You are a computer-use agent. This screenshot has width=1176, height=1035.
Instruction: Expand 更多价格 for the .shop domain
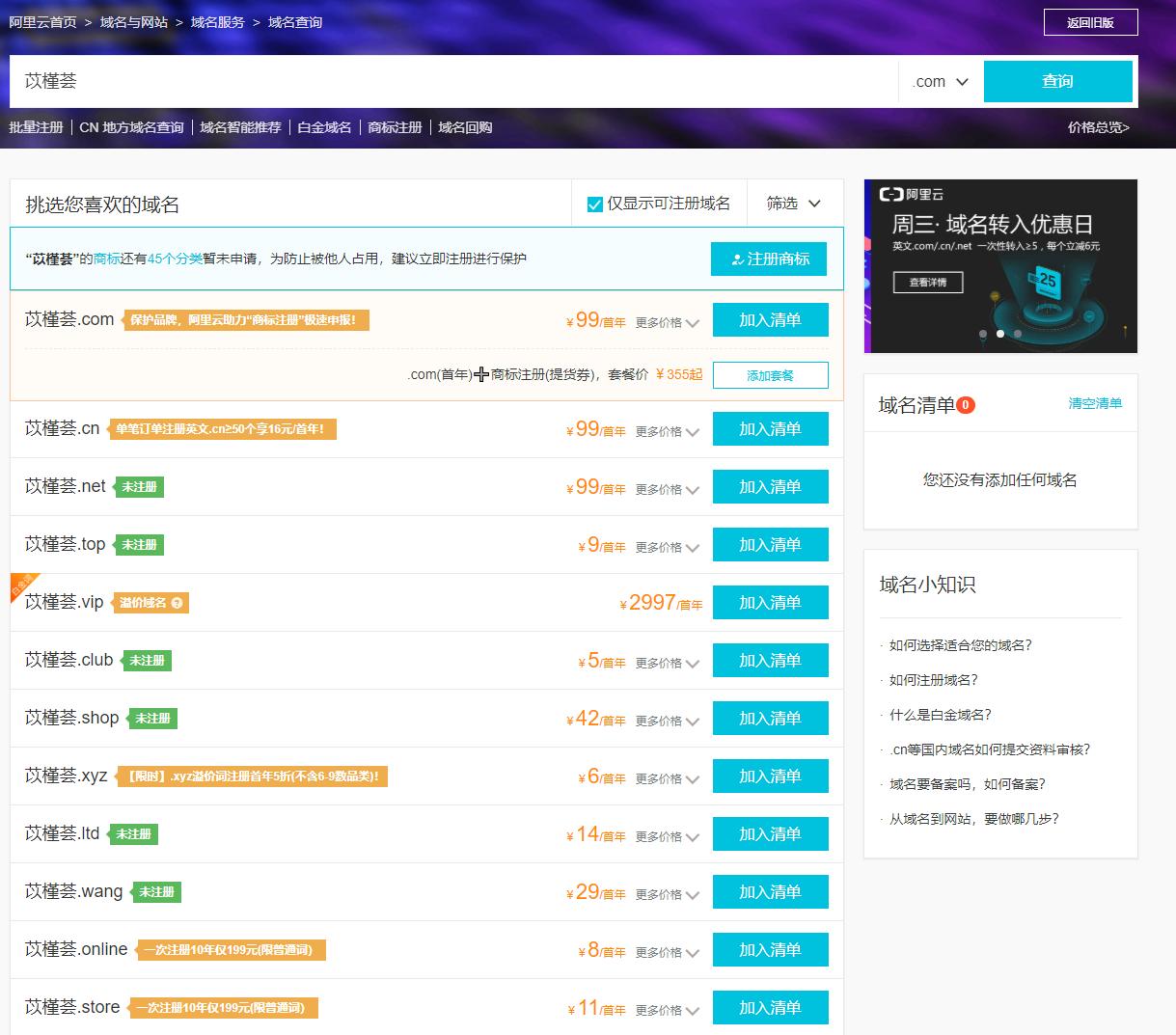667,722
